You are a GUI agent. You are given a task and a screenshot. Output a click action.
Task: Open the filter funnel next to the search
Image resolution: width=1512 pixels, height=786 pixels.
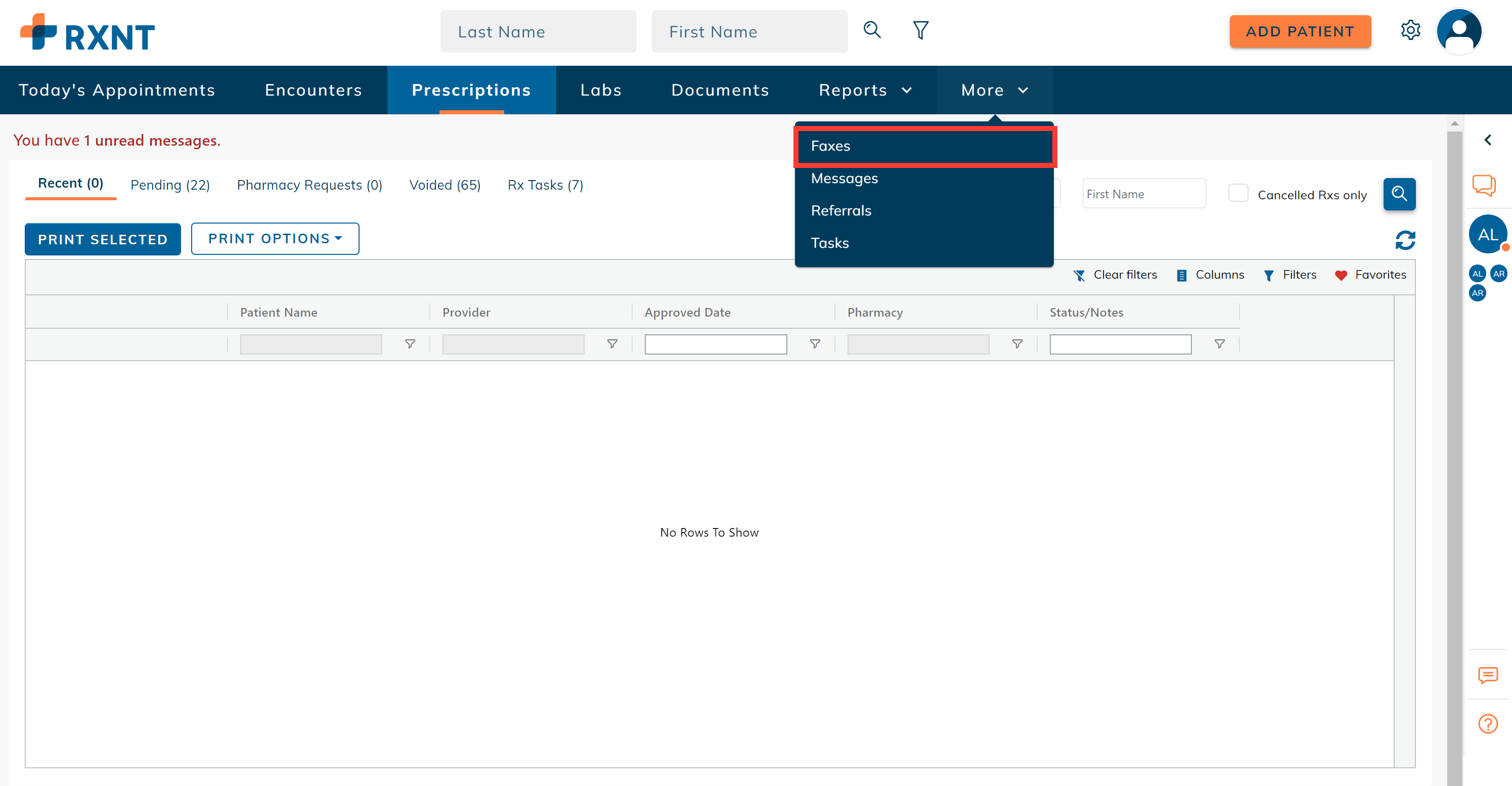click(x=920, y=30)
